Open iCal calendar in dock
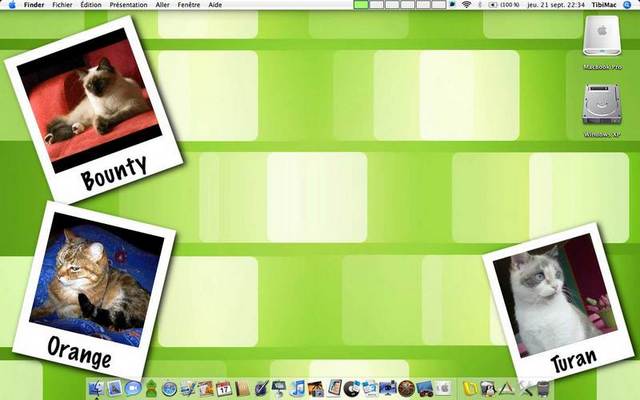 pos(224,388)
